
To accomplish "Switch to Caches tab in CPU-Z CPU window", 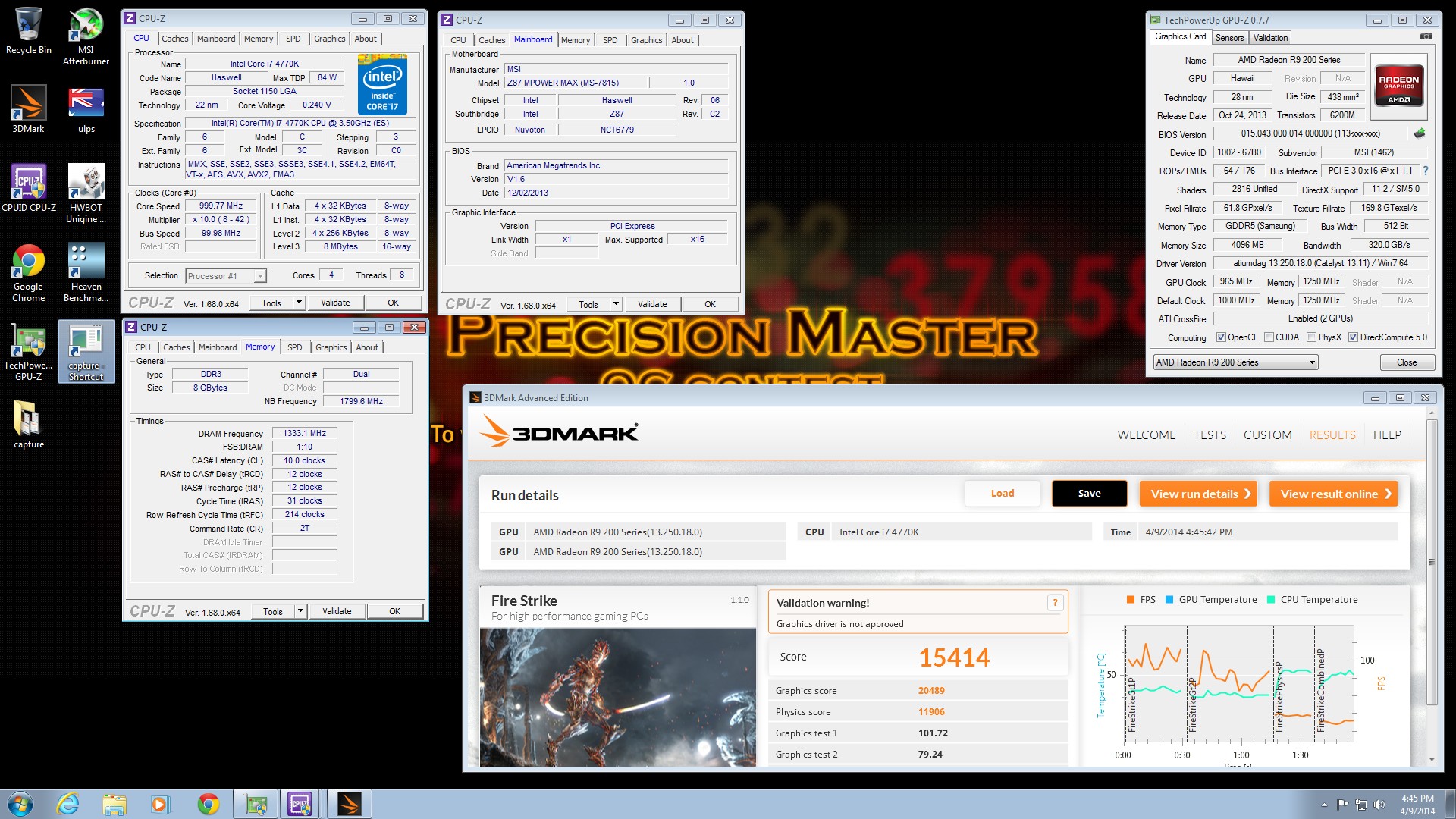I will pyautogui.click(x=174, y=39).
